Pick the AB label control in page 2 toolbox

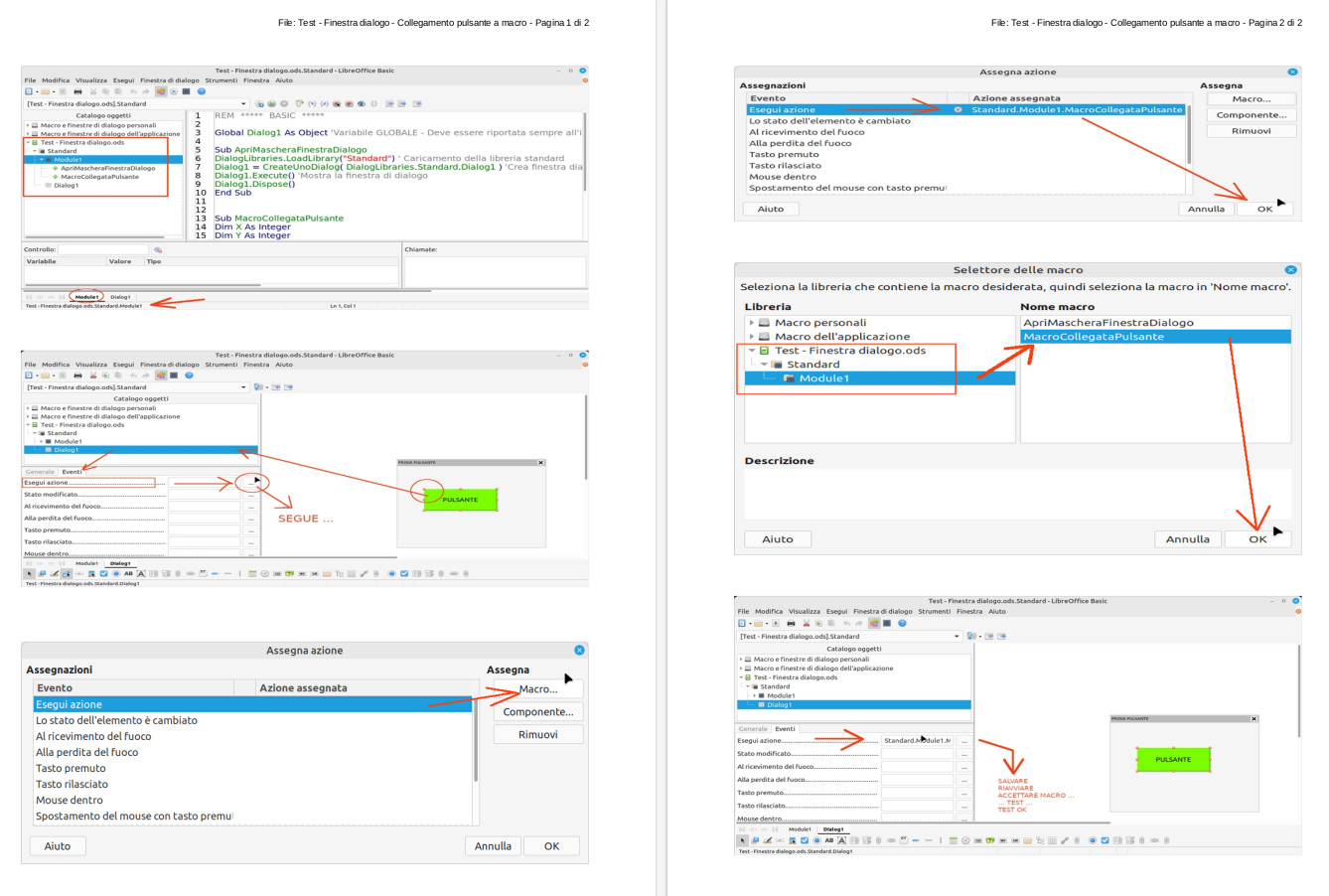pos(829,839)
